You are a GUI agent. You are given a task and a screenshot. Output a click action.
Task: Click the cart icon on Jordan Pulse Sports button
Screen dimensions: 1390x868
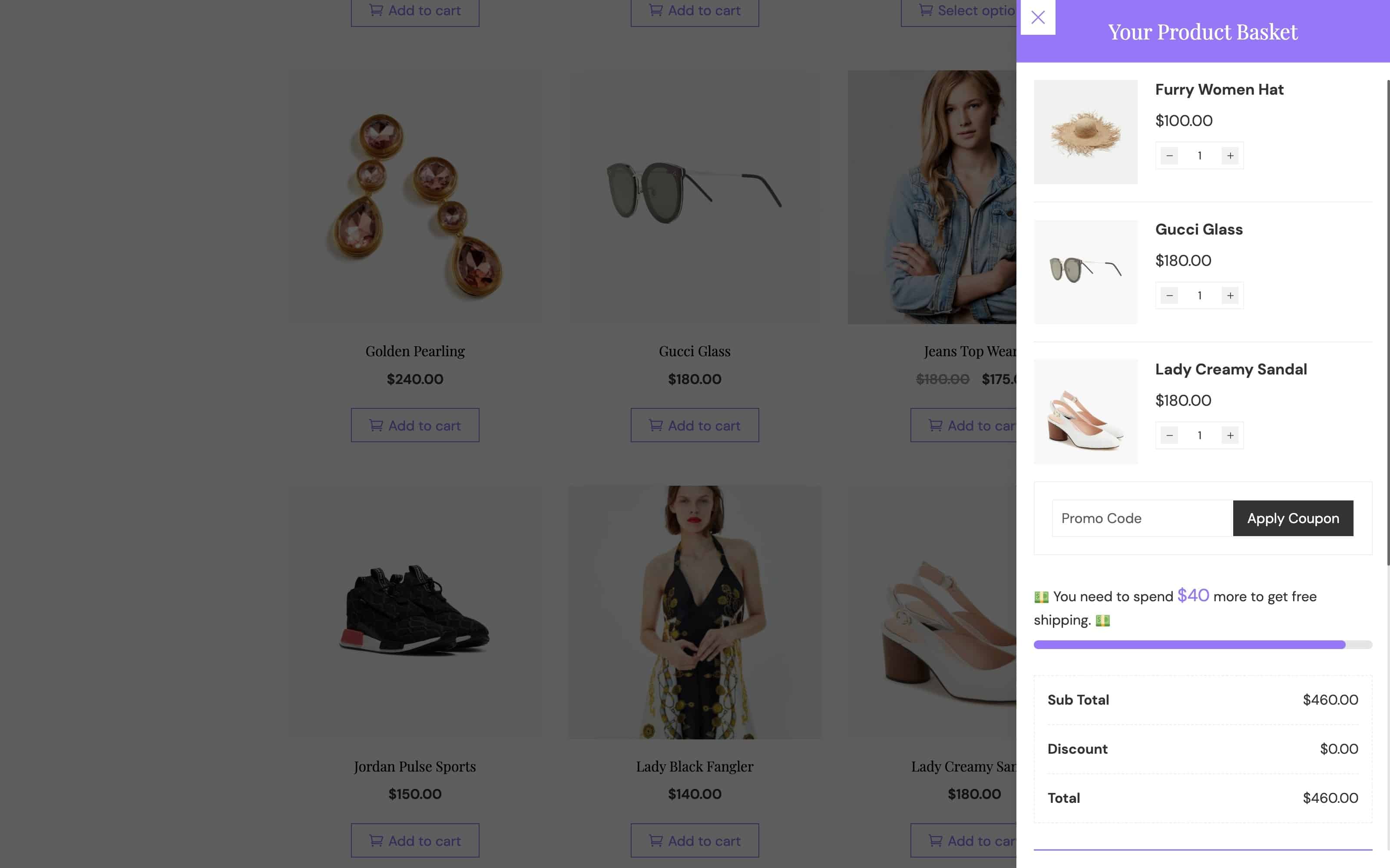tap(377, 840)
